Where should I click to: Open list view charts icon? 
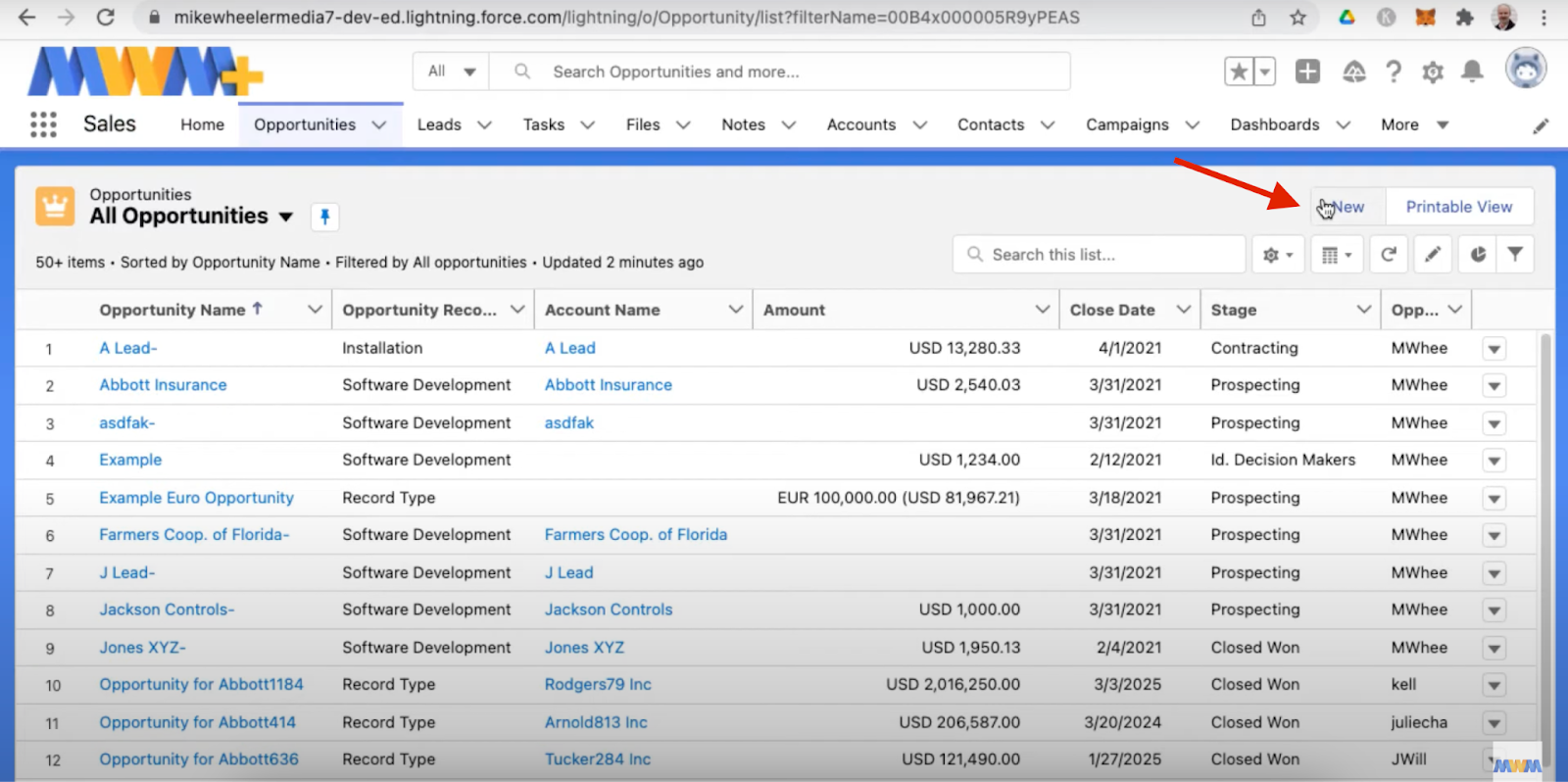pos(1478,255)
